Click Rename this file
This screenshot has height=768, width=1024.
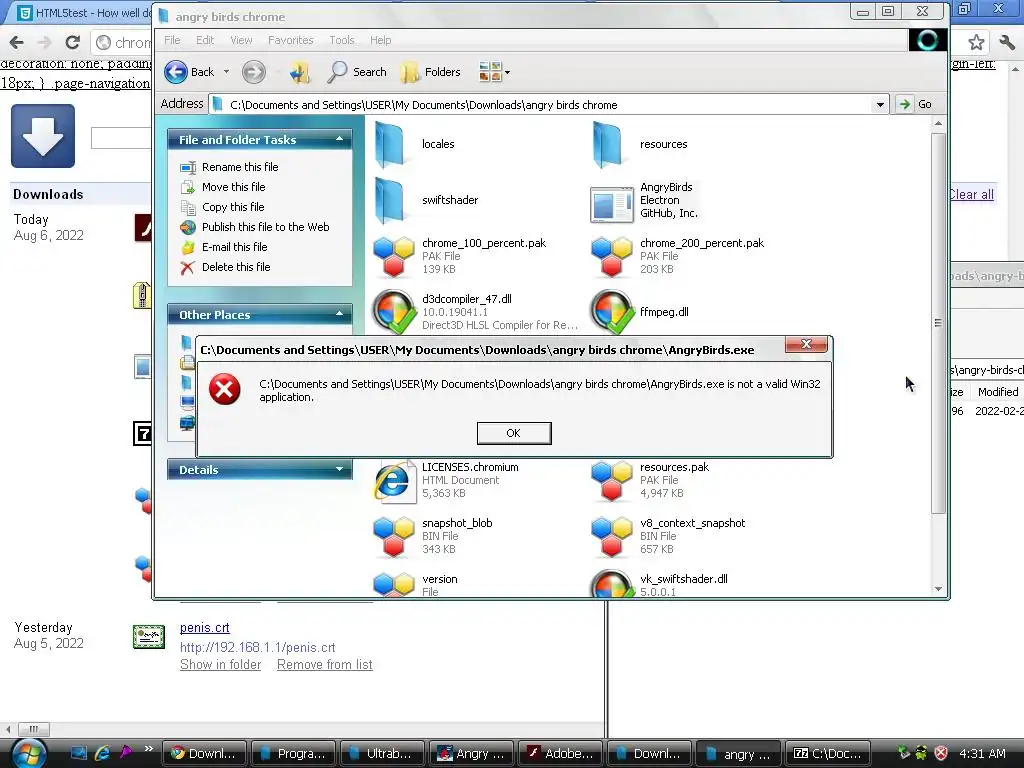pos(240,167)
